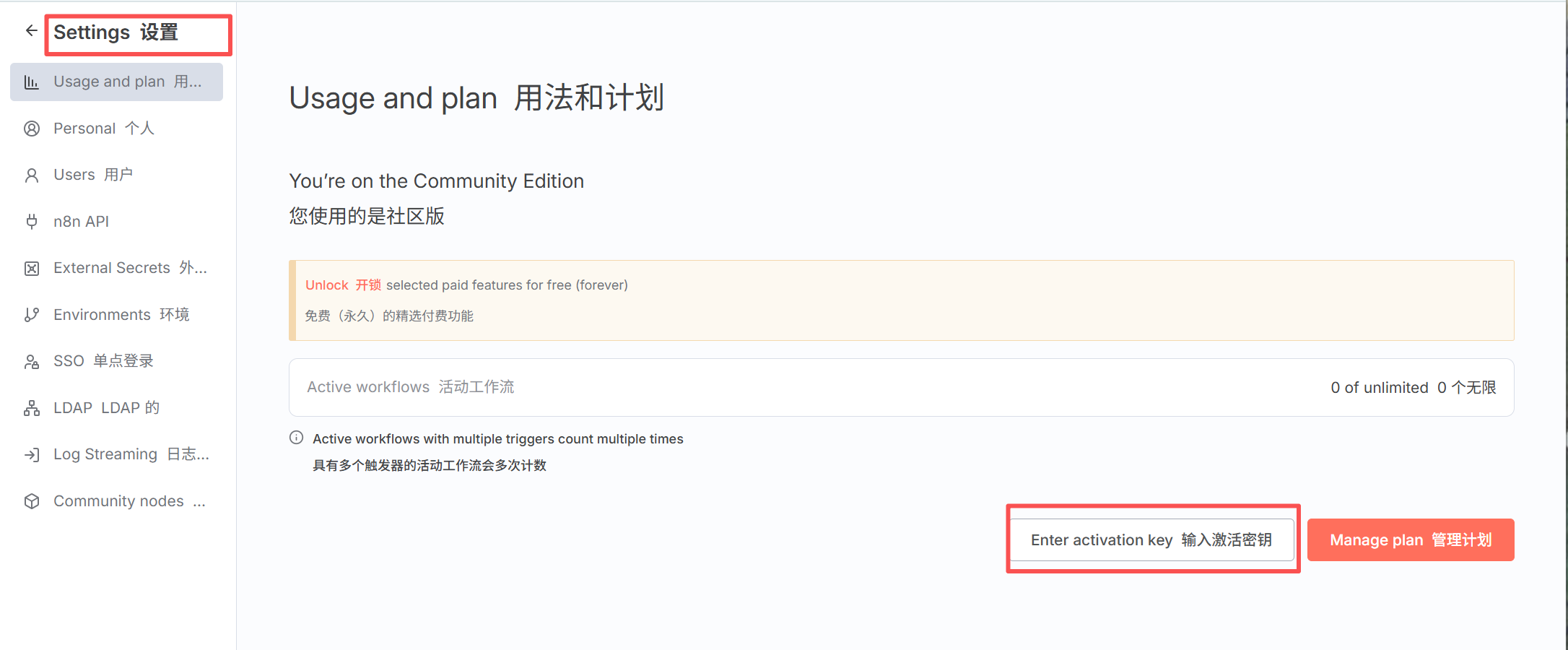
Task: Click "You're on the Community Edition" text
Action: [436, 181]
